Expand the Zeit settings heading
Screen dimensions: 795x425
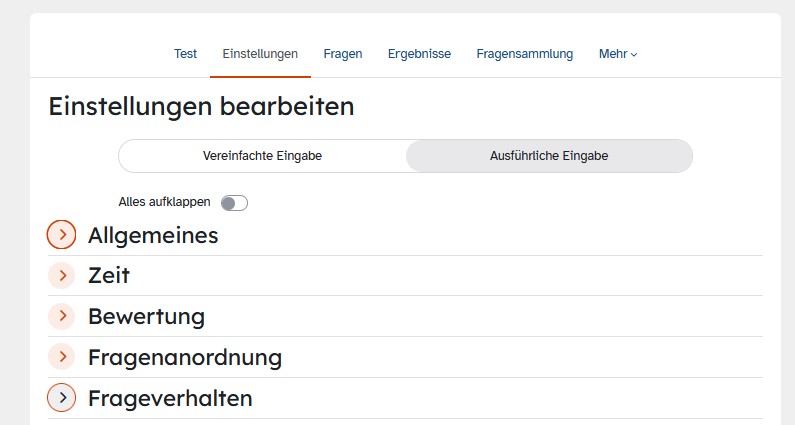point(109,275)
